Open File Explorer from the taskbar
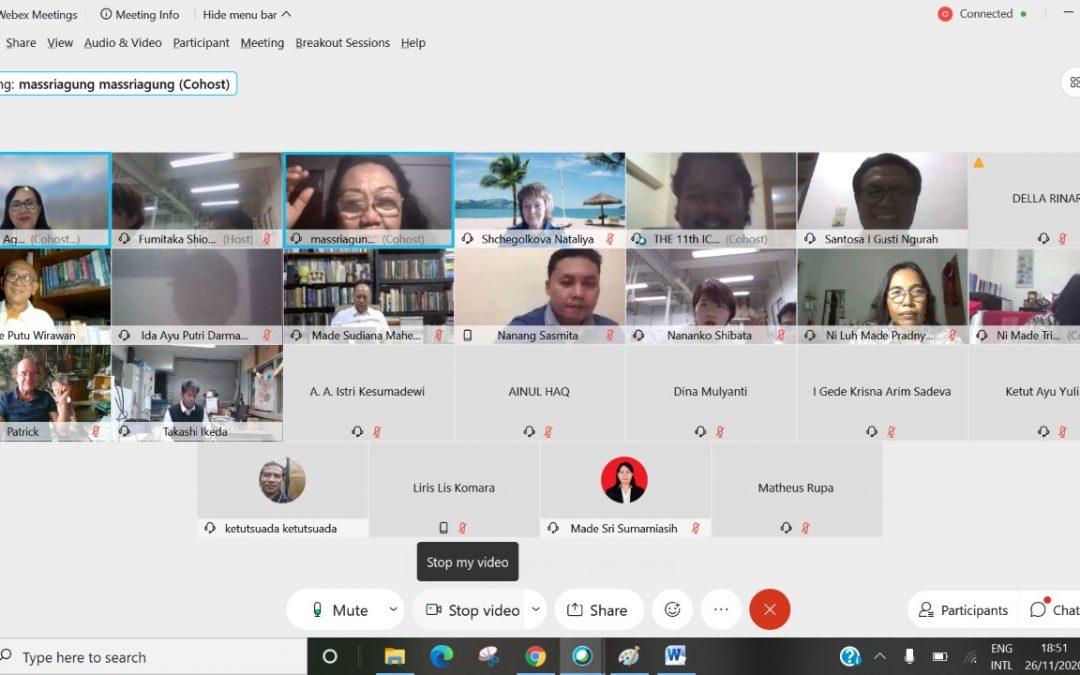The width and height of the screenshot is (1080, 675). [395, 657]
